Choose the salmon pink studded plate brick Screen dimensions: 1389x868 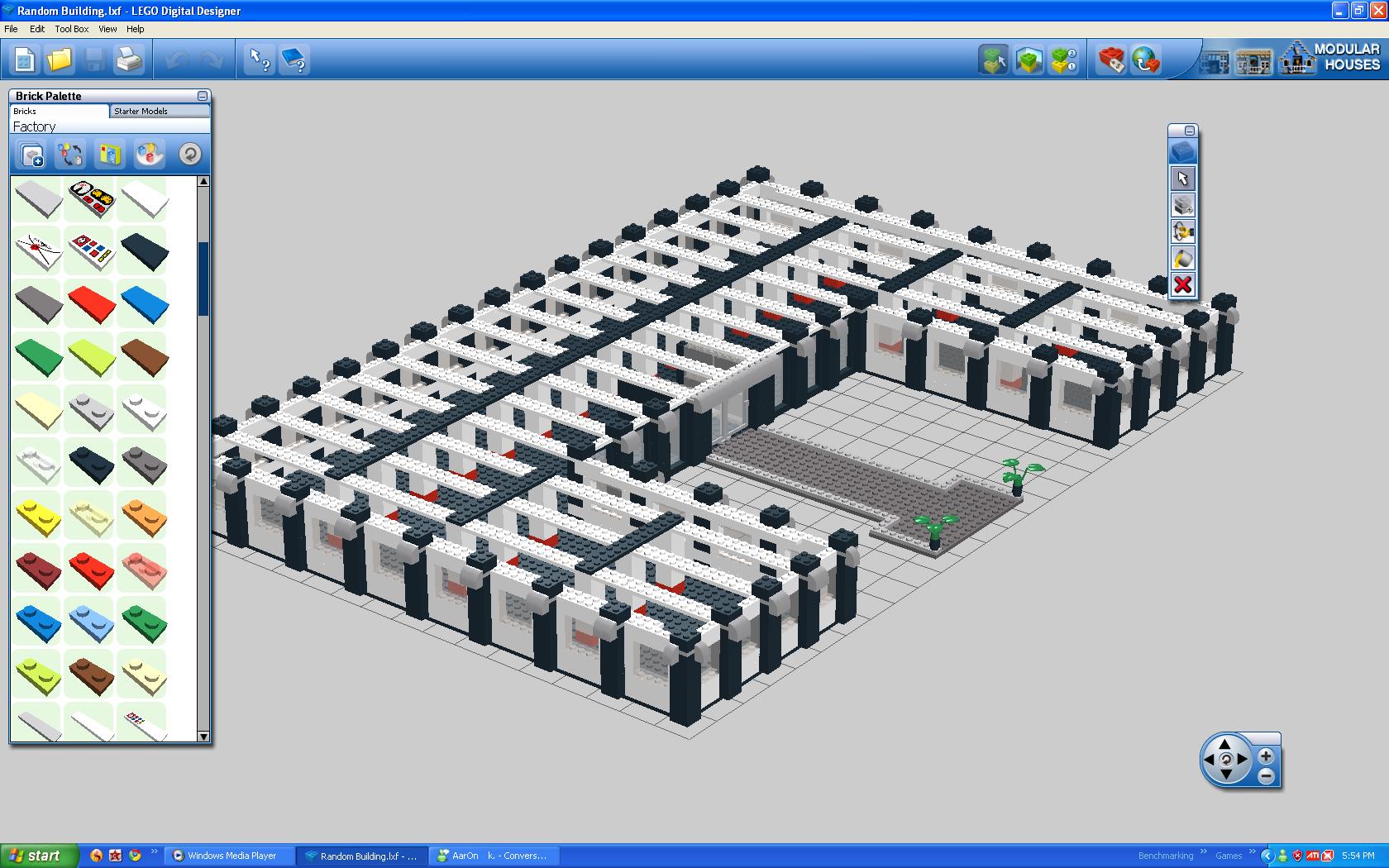[144, 568]
